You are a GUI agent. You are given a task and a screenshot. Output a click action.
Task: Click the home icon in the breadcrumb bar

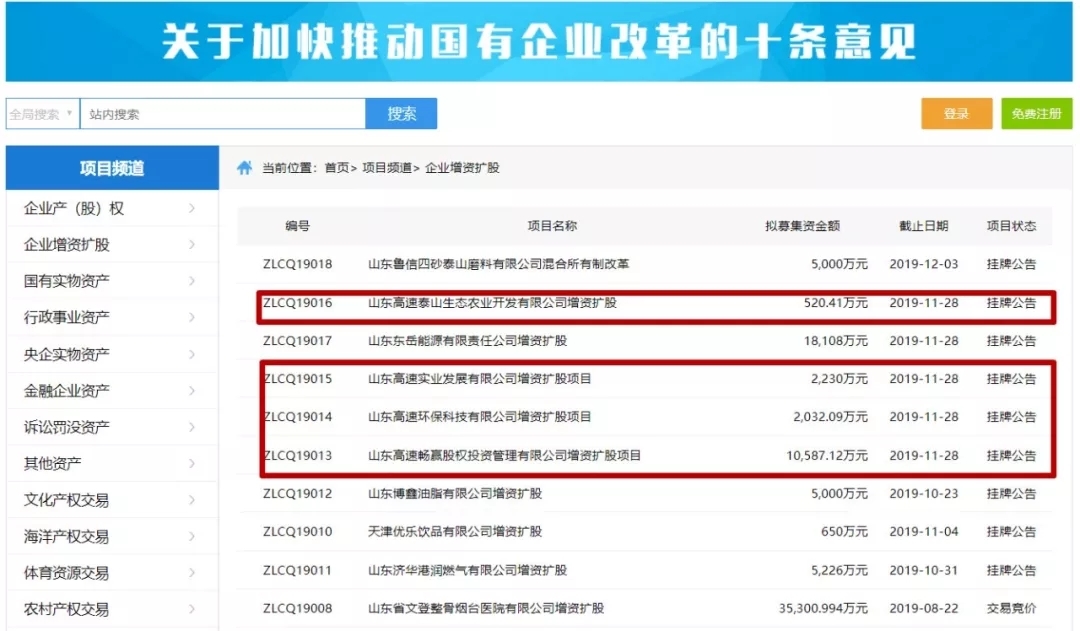pyautogui.click(x=243, y=168)
